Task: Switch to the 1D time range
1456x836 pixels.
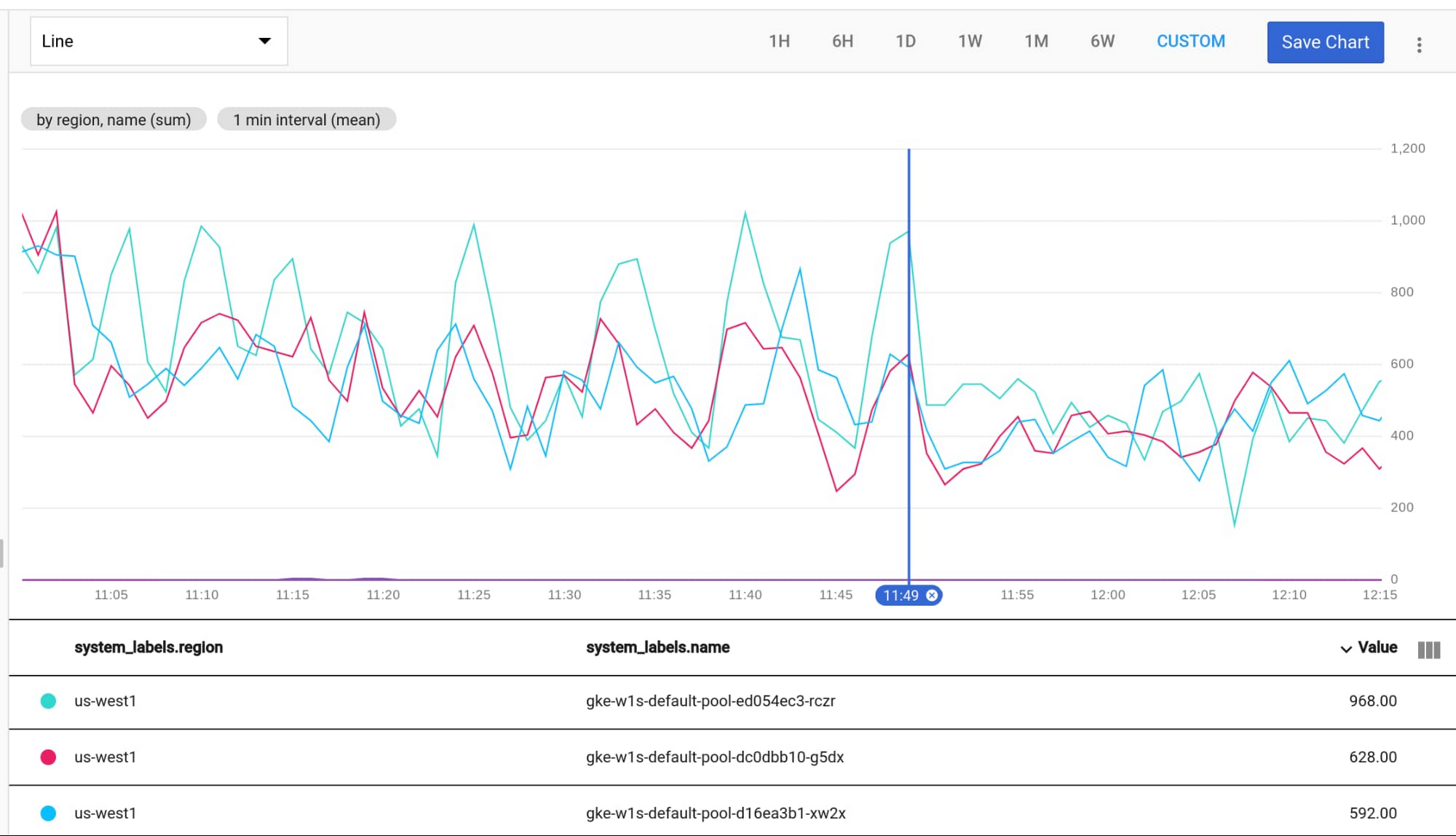Action: 906,42
